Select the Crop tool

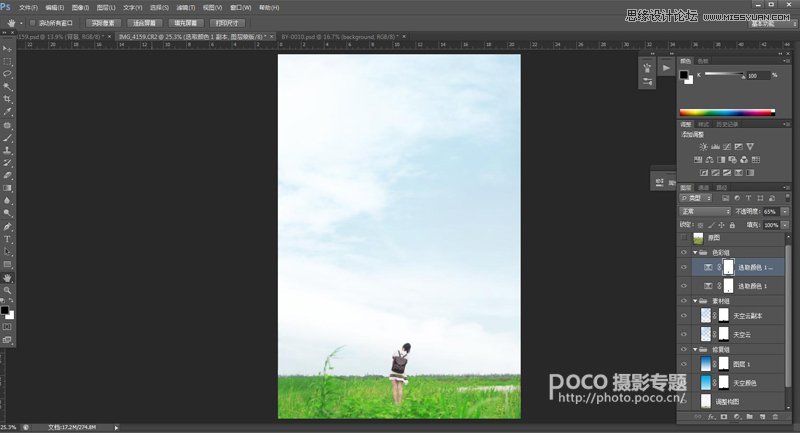[x=7, y=99]
